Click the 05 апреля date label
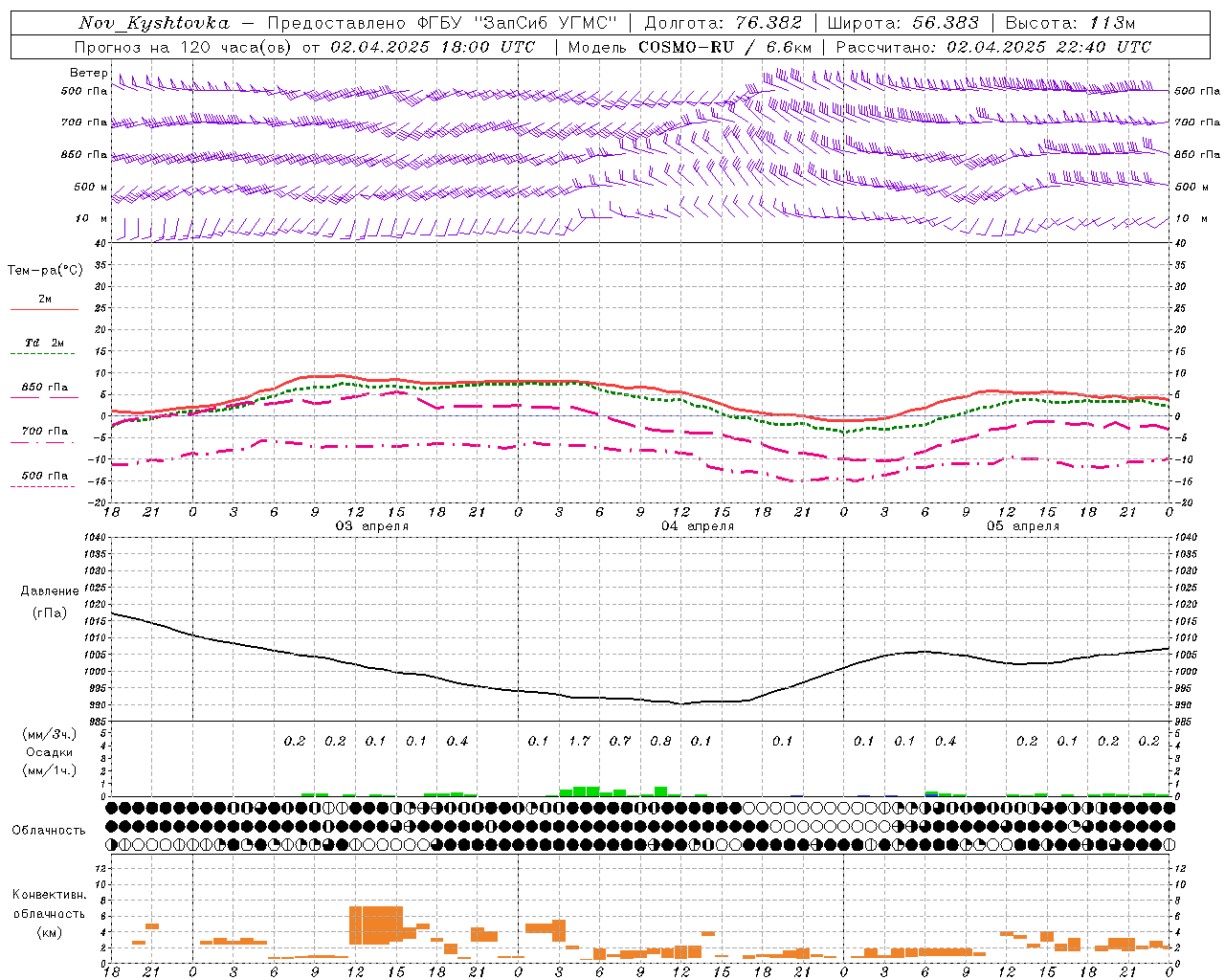1225x980 pixels. [1023, 526]
